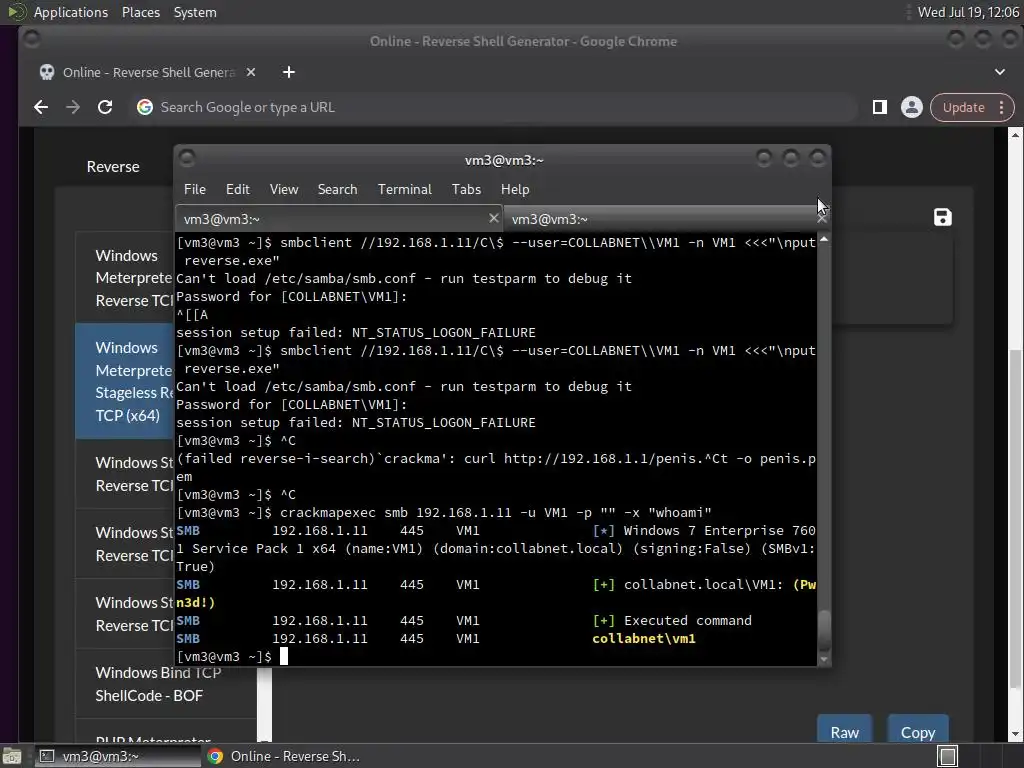Go back in Chrome history

pos(41,107)
